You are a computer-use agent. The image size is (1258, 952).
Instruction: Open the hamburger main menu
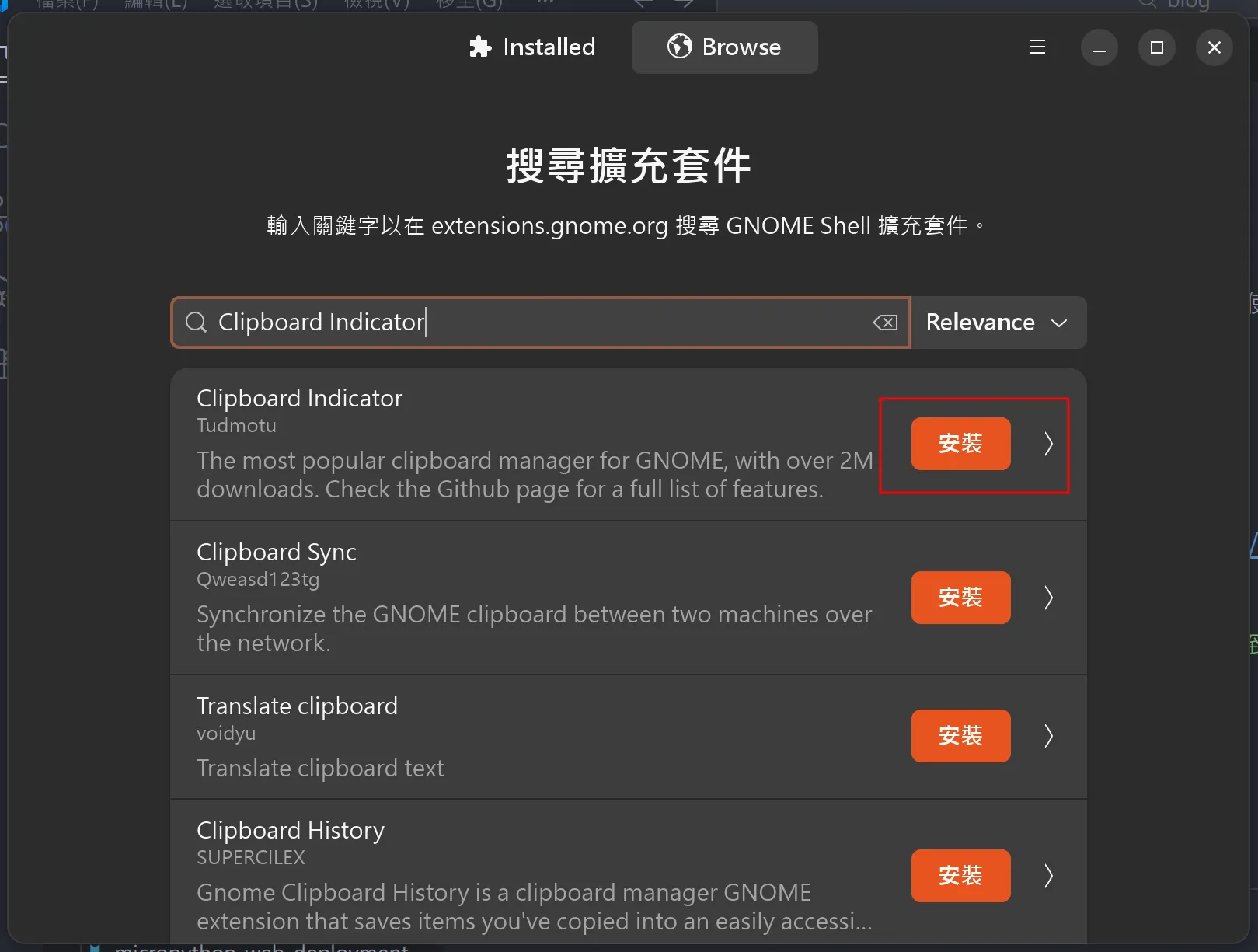pyautogui.click(x=1037, y=47)
